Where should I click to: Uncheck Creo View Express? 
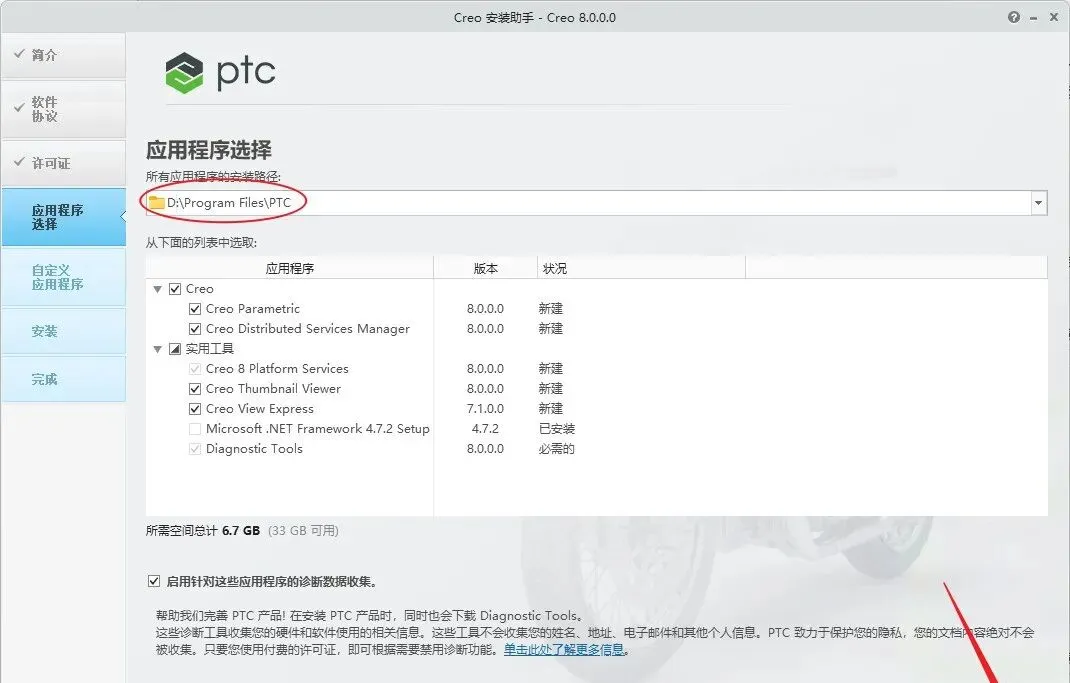194,409
